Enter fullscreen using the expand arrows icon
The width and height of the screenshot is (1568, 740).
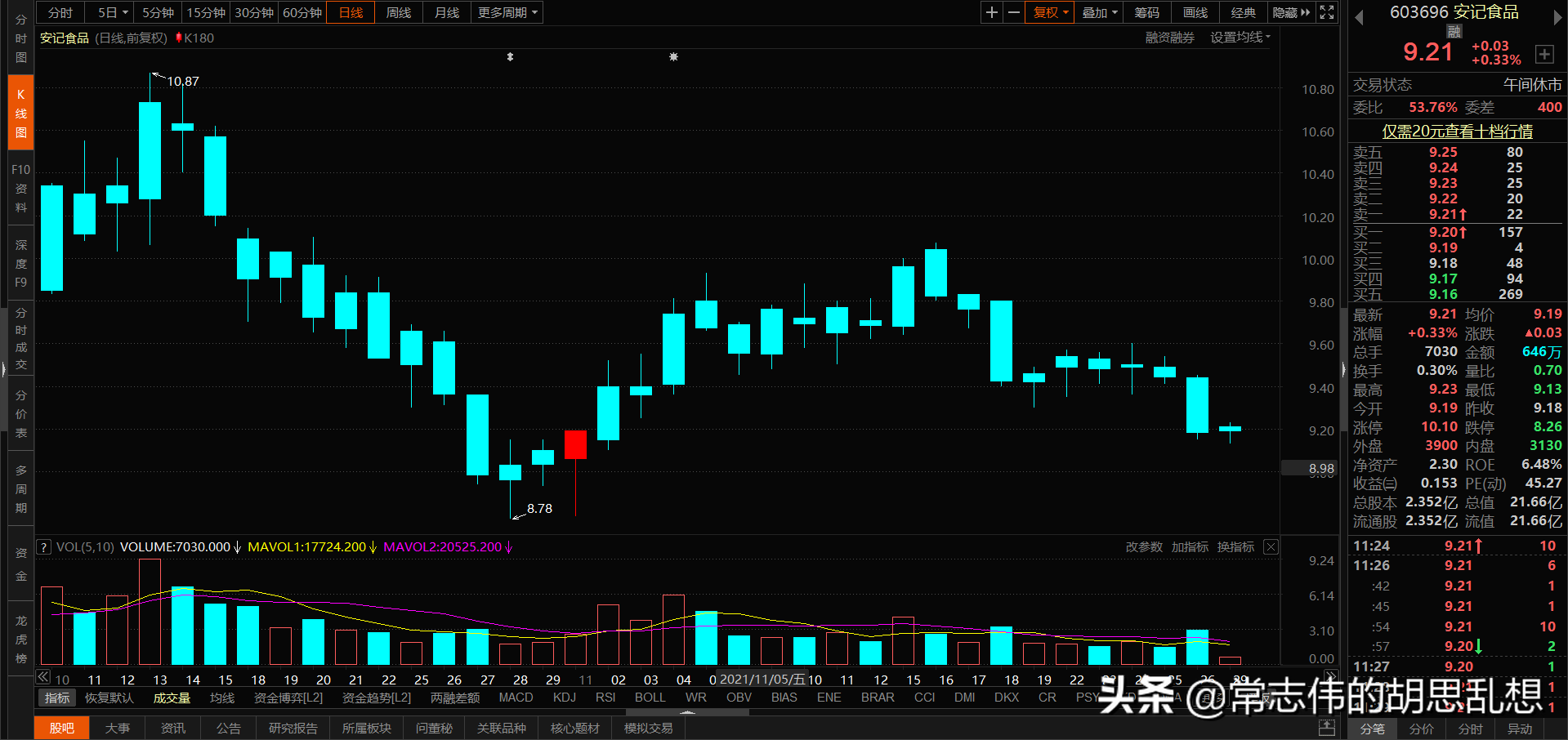(1326, 12)
